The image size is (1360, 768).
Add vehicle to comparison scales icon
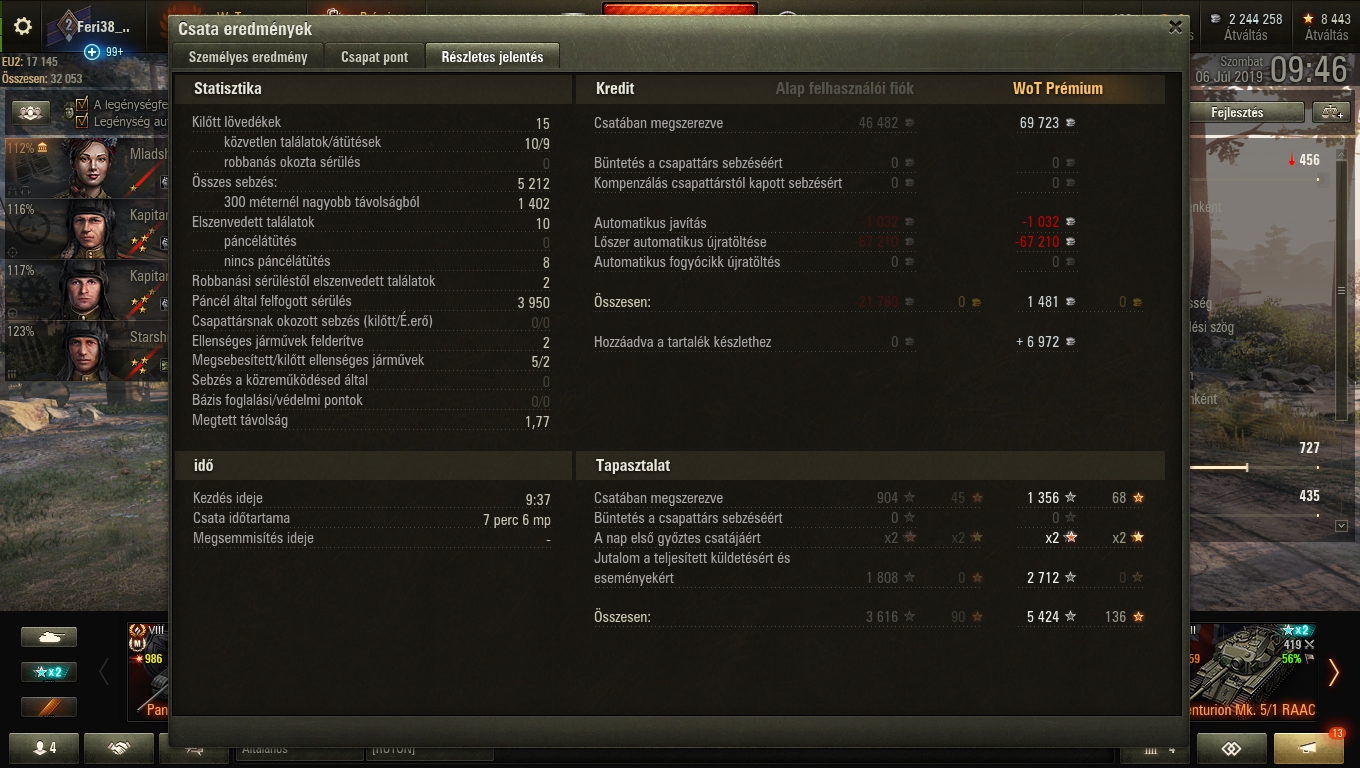point(1333,112)
